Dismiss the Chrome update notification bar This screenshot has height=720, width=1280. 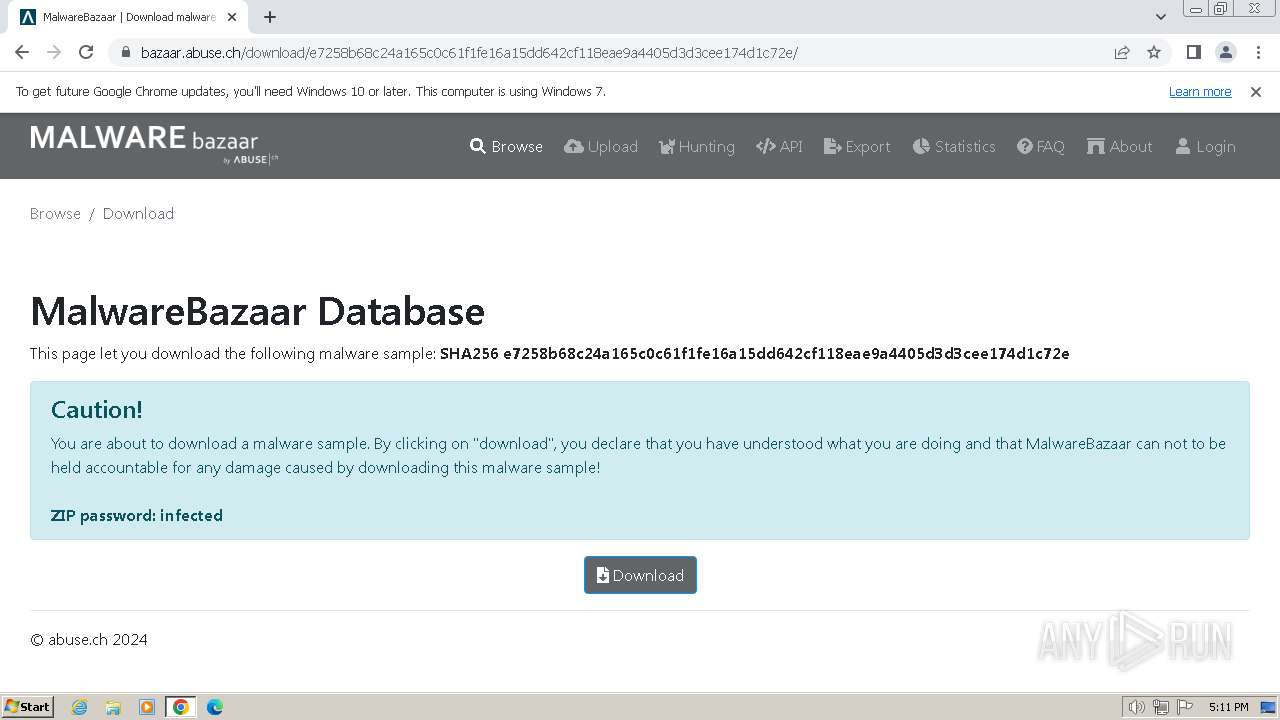coord(1256,91)
